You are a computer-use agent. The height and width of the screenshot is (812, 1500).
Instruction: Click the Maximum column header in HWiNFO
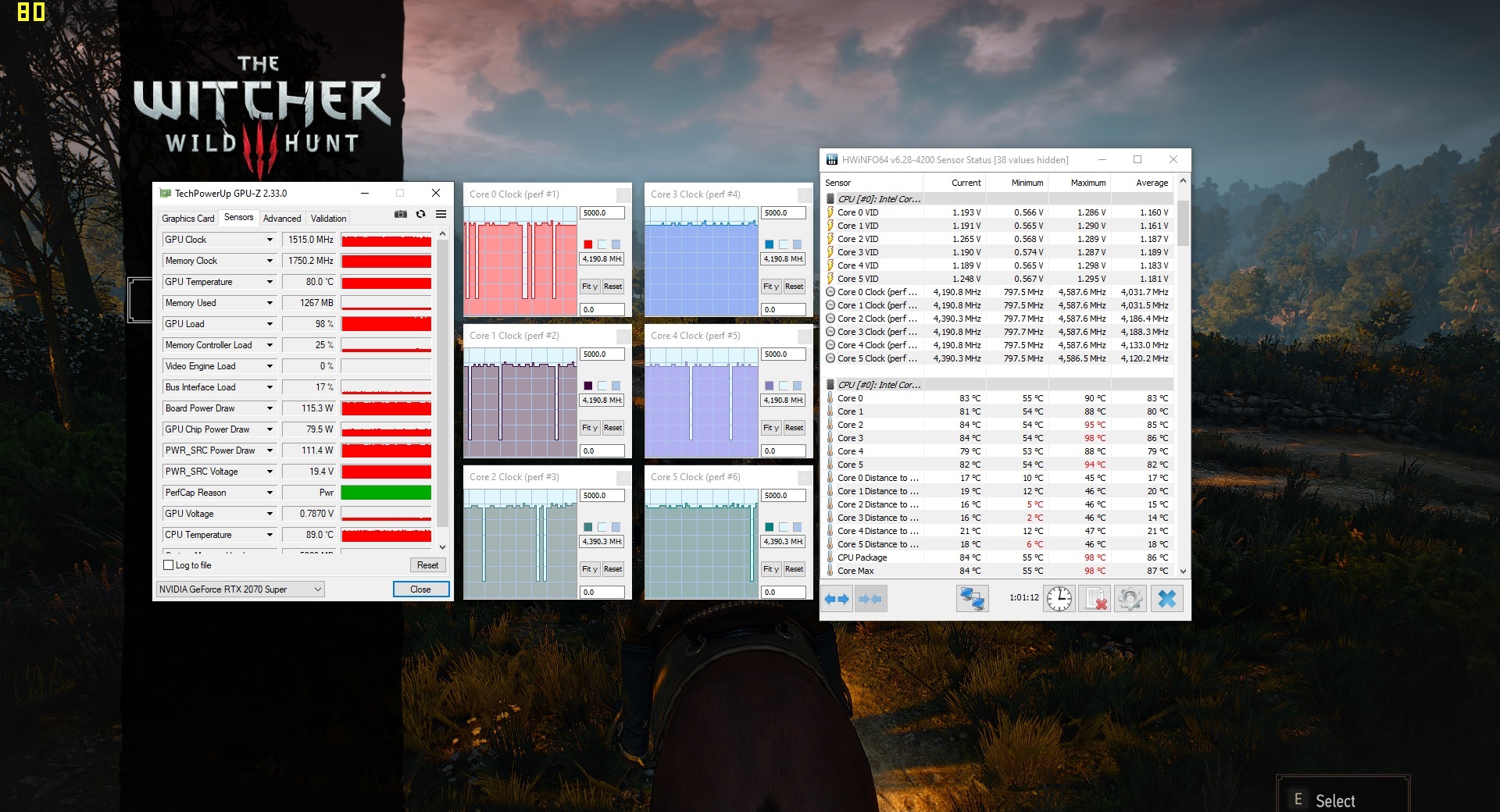click(x=1080, y=183)
